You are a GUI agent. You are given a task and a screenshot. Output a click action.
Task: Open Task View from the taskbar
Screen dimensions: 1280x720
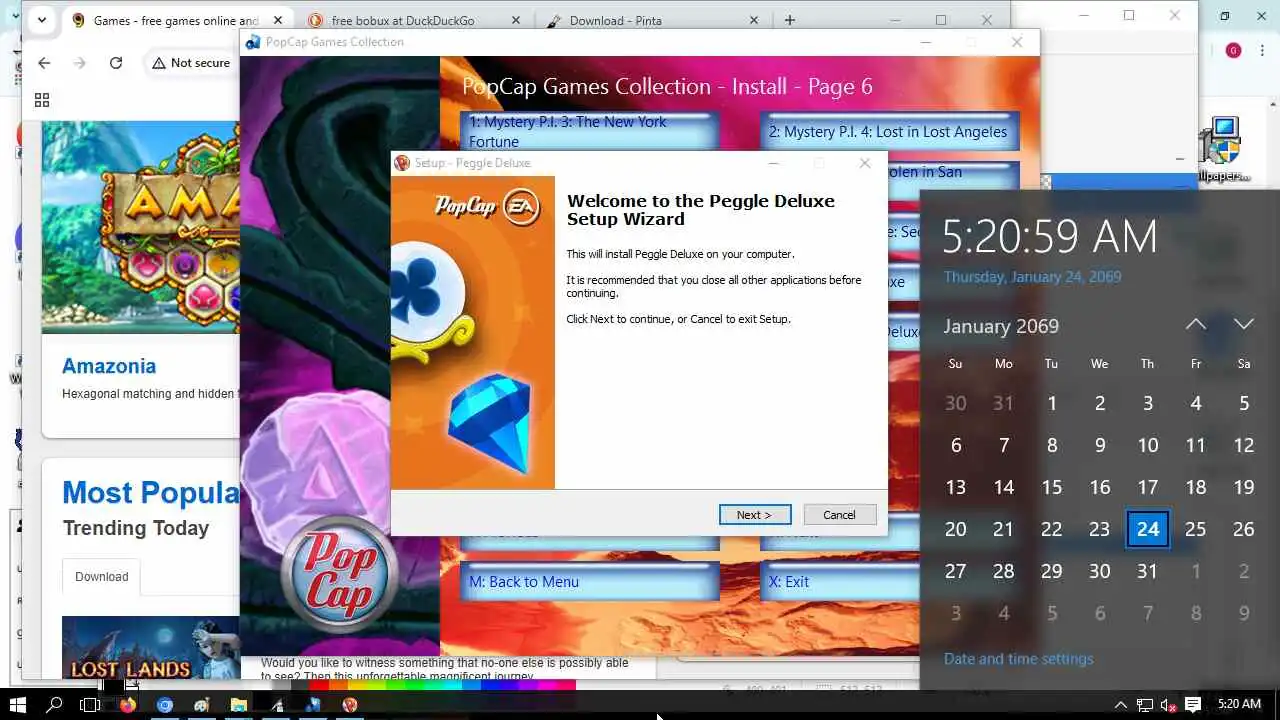[90, 705]
